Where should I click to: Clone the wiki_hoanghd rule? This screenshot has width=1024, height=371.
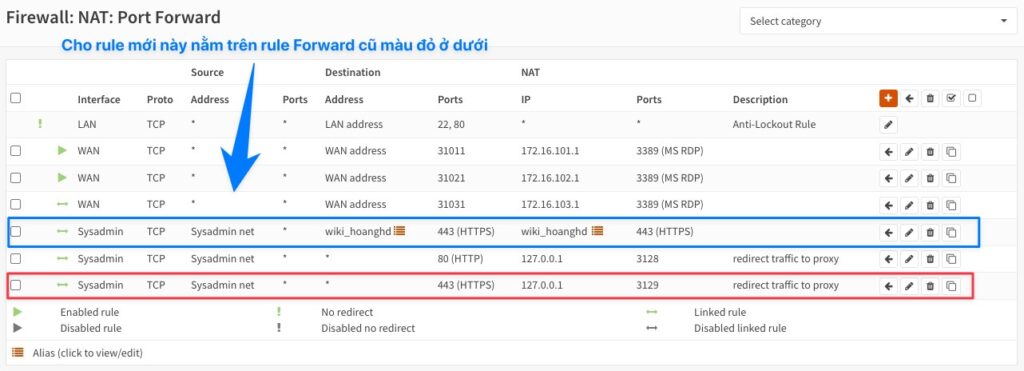952,232
